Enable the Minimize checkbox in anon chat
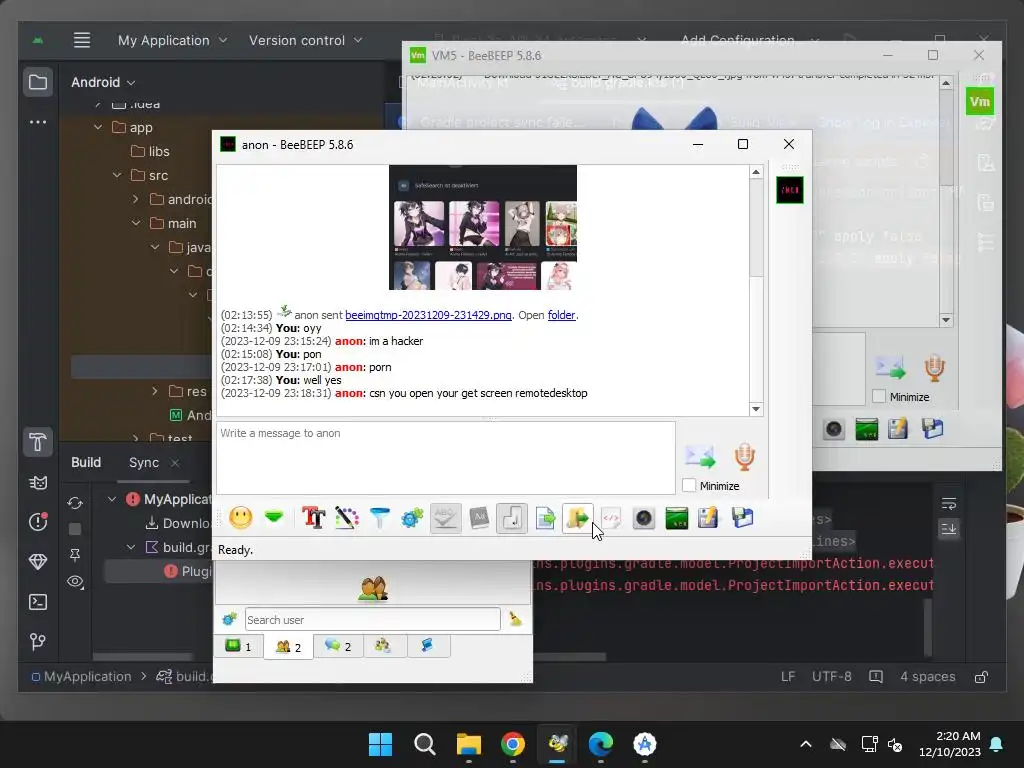This screenshot has height=768, width=1024. tap(688, 485)
